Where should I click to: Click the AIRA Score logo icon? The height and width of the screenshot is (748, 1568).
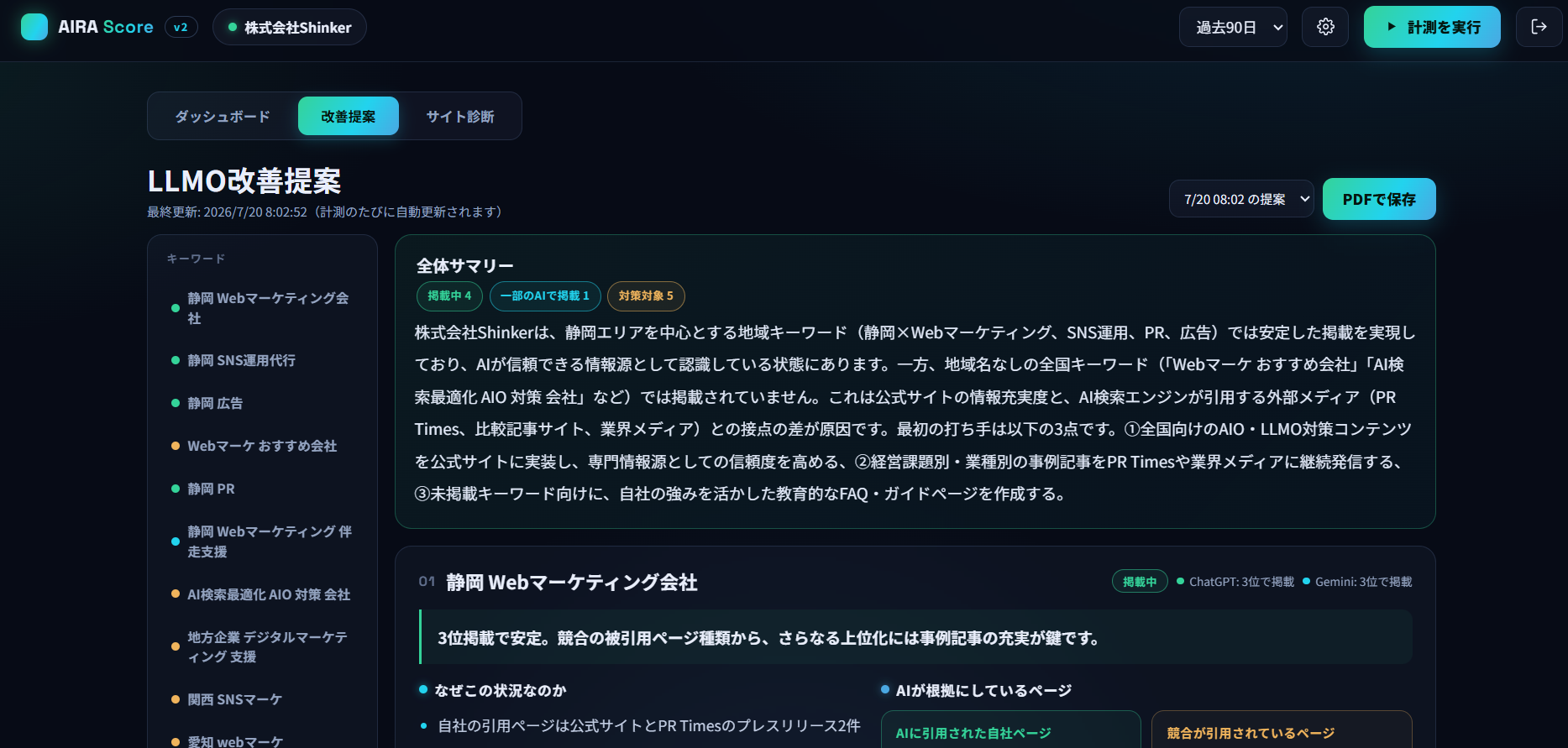click(34, 27)
